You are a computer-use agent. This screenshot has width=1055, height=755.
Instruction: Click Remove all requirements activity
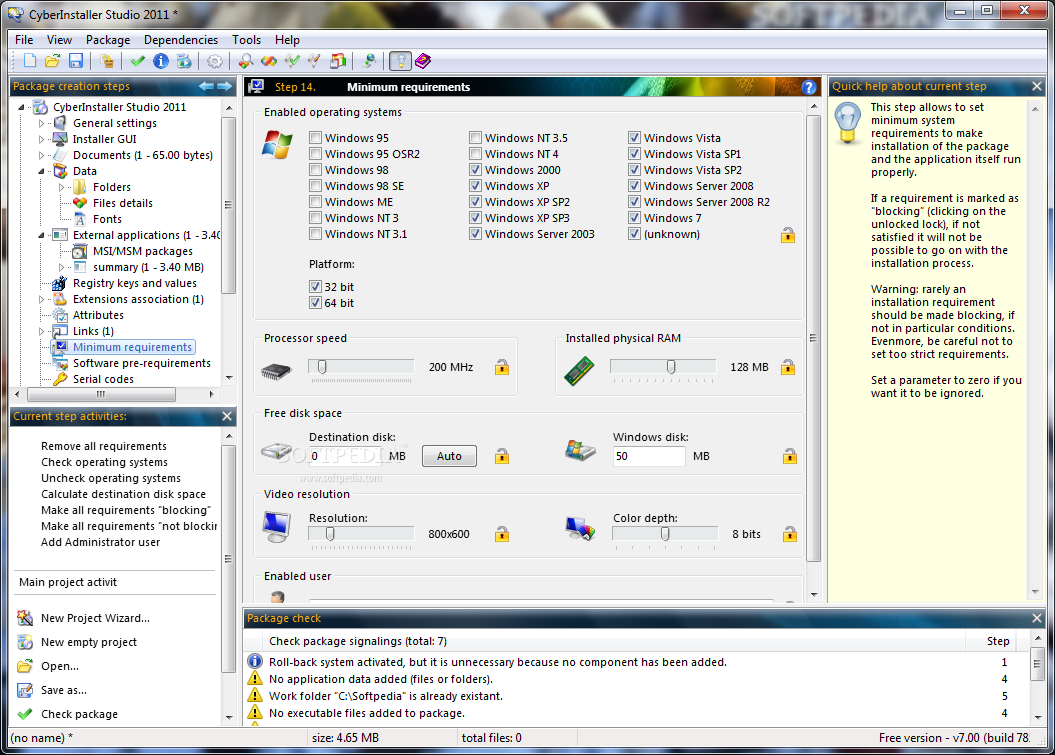tap(104, 446)
